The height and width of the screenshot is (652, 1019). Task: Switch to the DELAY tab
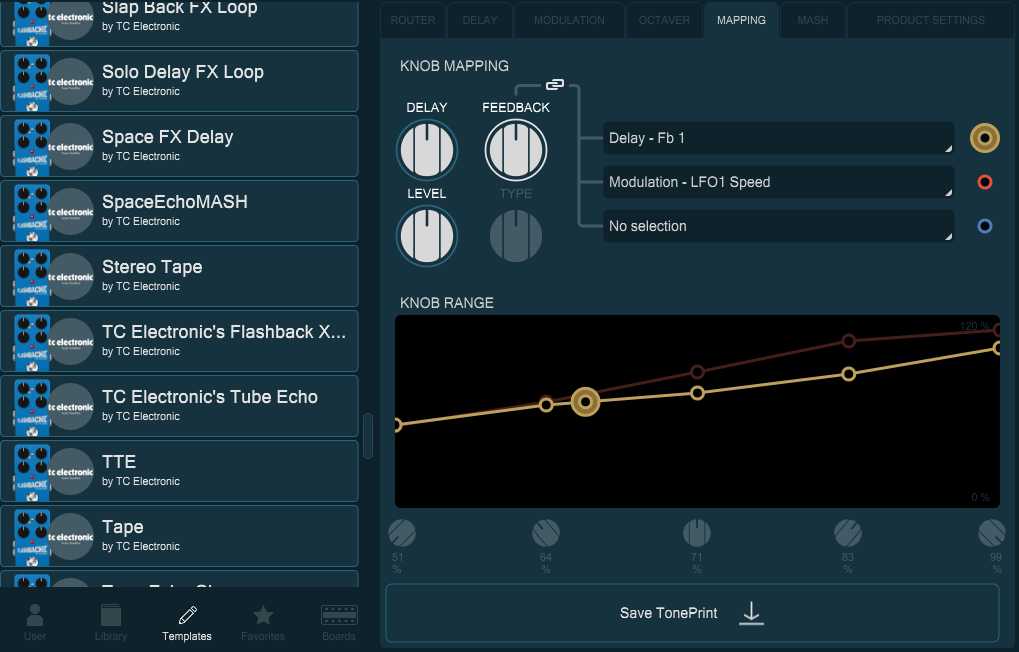click(x=480, y=20)
